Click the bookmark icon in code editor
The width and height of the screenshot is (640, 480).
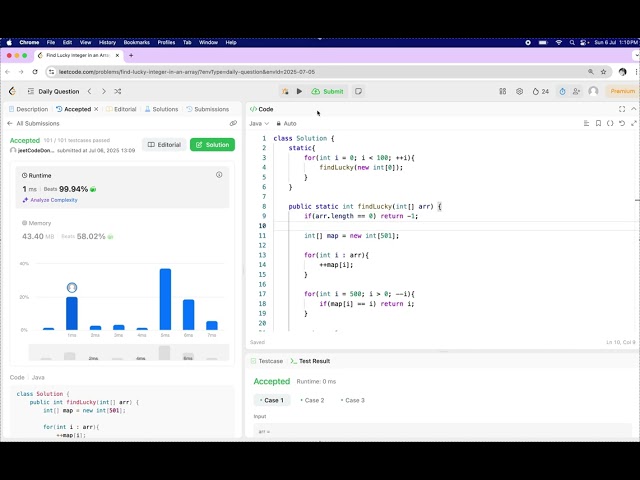pos(598,123)
